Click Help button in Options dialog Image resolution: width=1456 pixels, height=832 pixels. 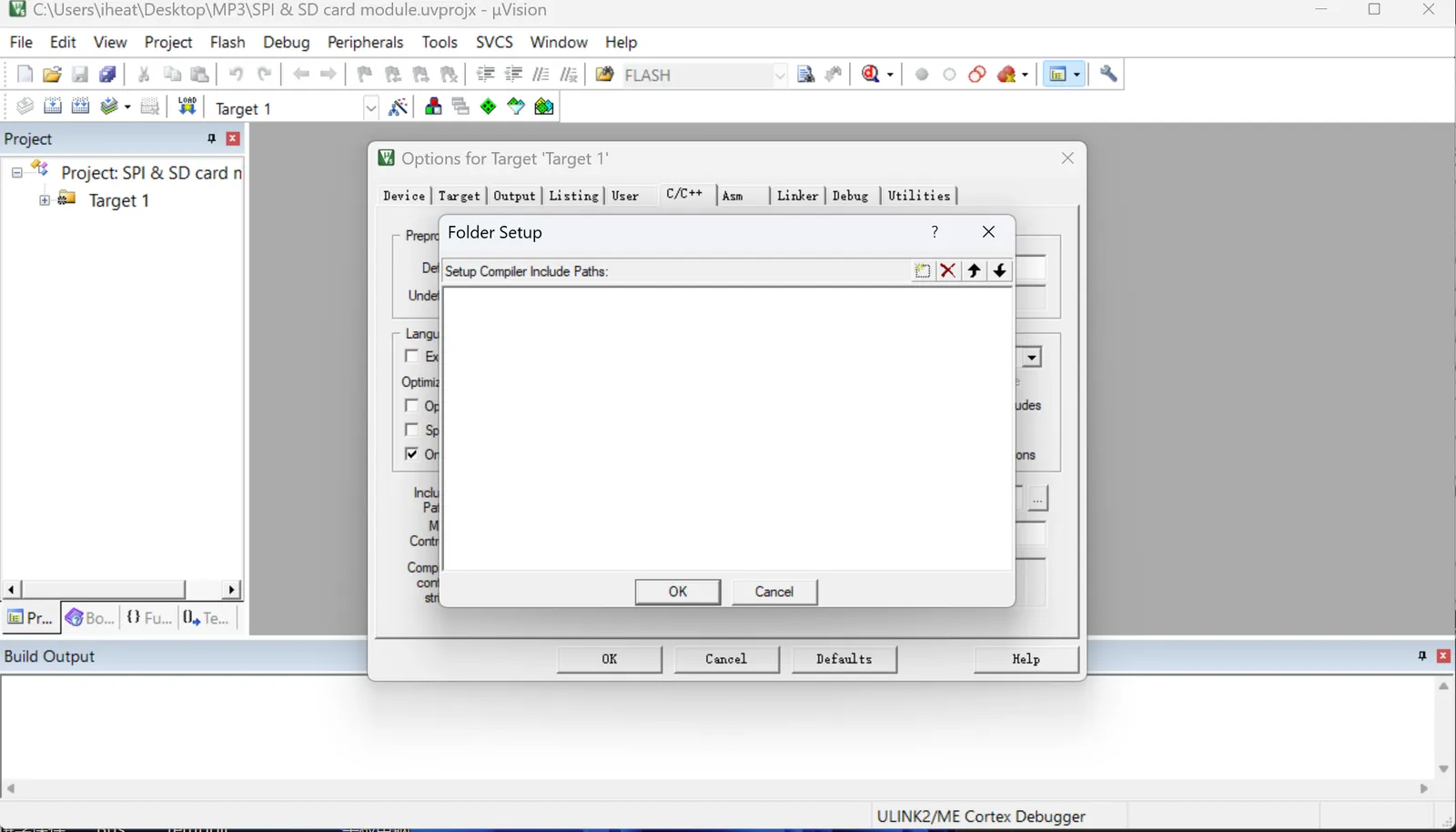pos(1026,659)
